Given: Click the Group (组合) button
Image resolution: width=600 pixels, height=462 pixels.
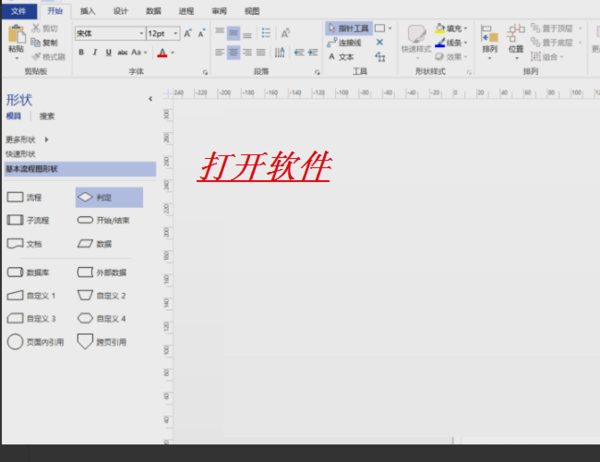Looking at the screenshot, I should [547, 57].
